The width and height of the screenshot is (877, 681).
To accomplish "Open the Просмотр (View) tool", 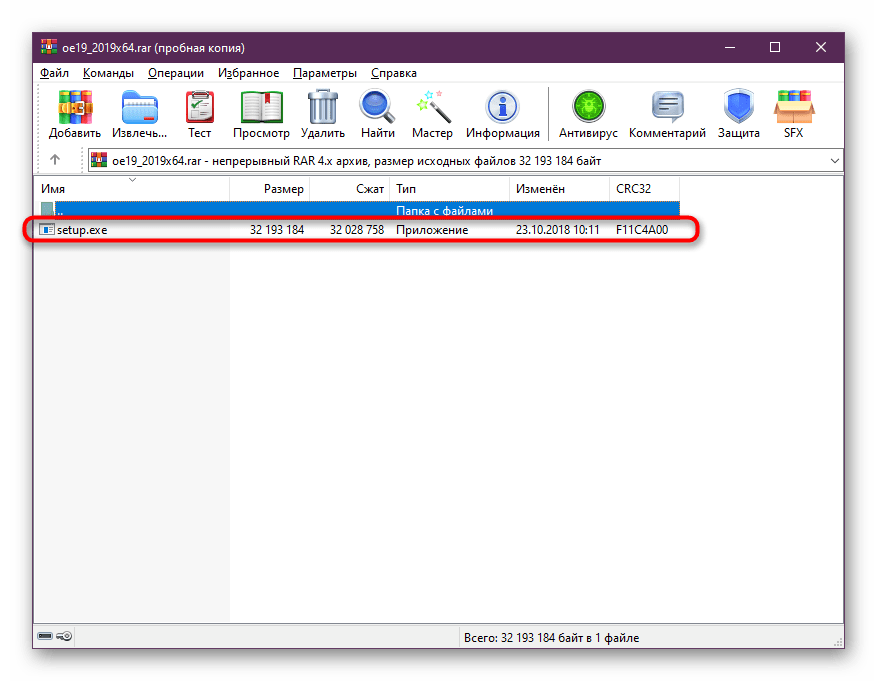I will point(261,113).
